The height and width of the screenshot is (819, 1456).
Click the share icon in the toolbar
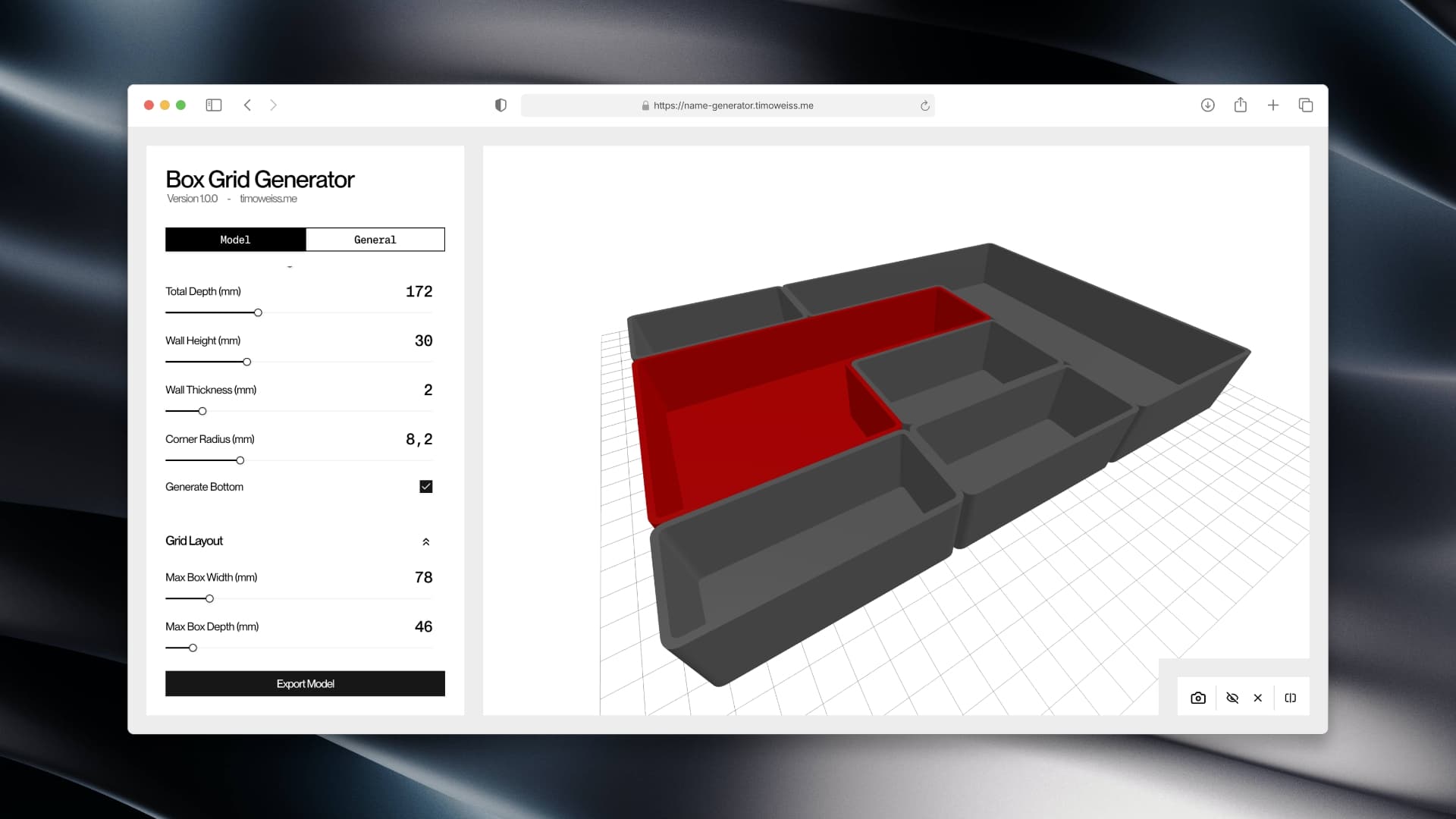pos(1241,105)
